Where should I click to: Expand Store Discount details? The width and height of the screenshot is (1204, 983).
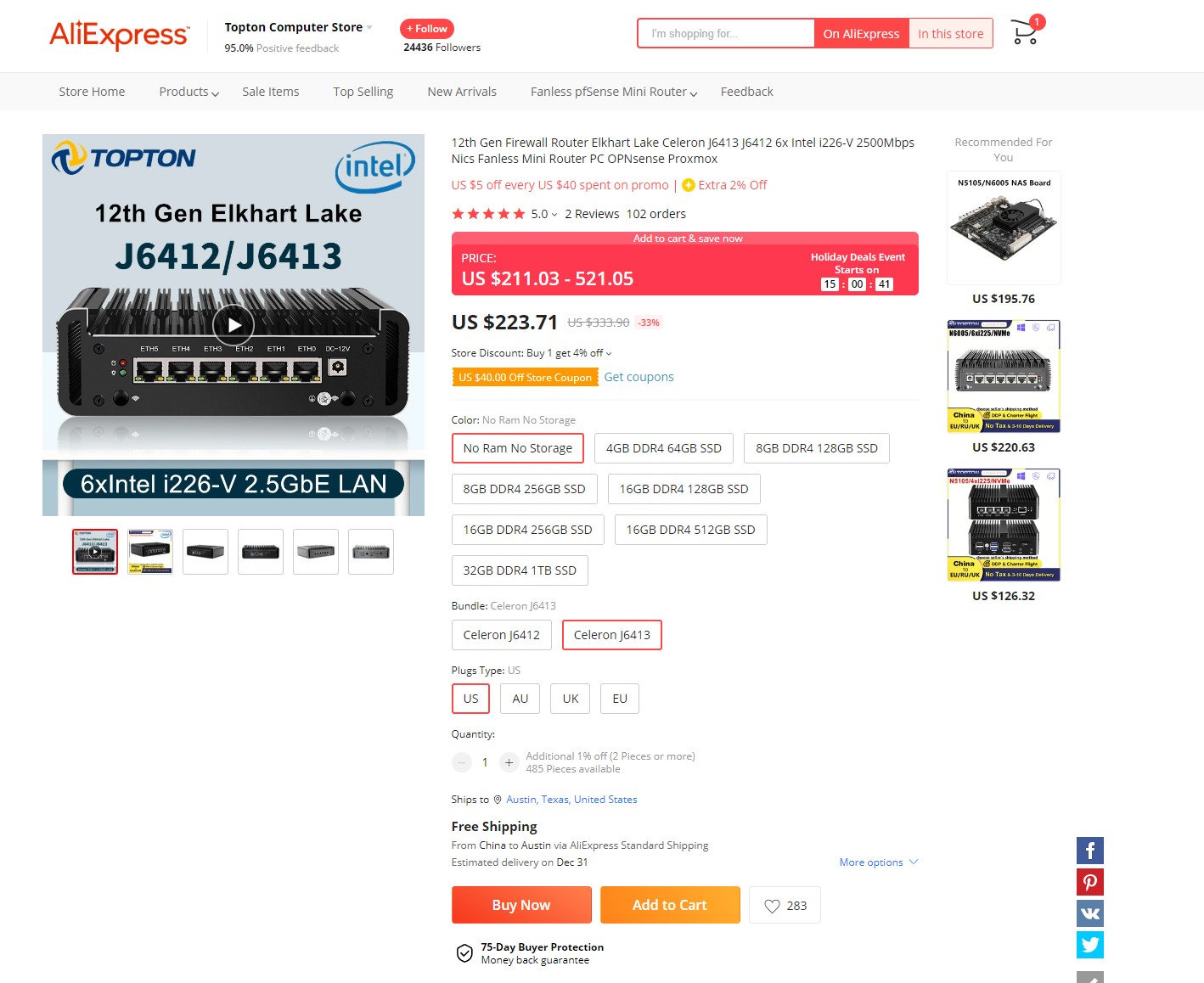point(532,353)
